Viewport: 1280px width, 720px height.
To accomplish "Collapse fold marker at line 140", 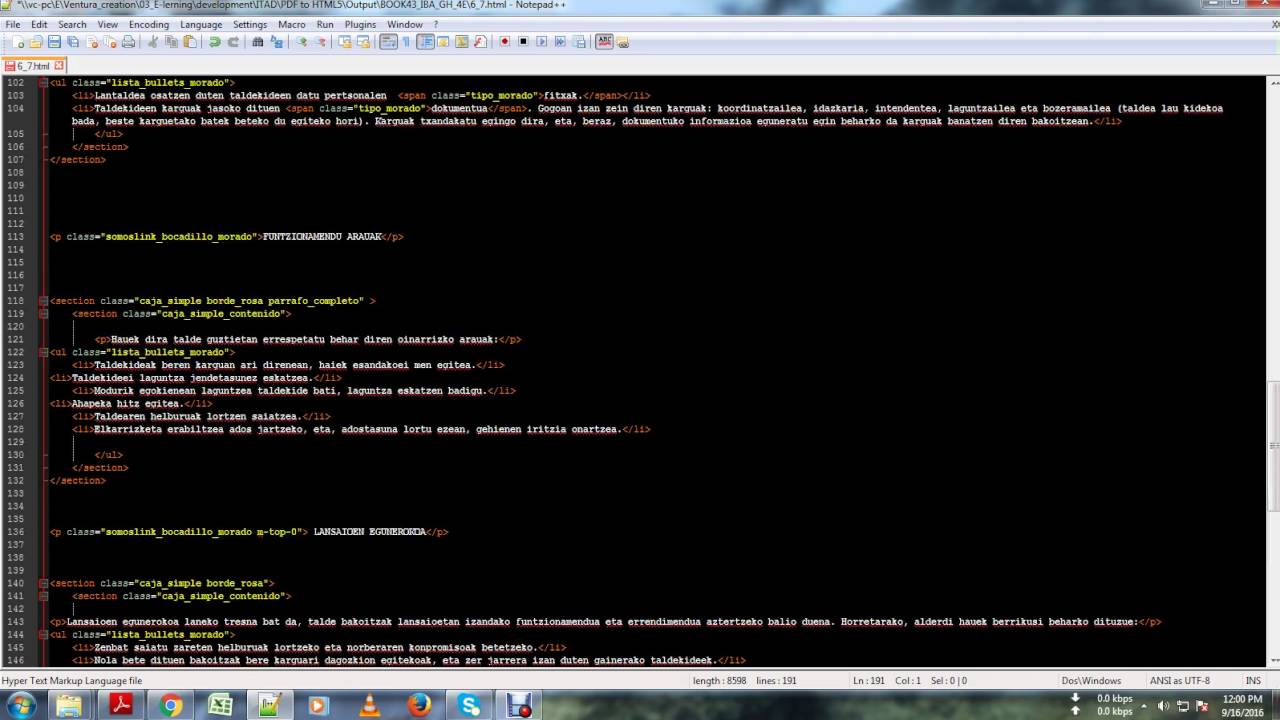I will click(x=43, y=583).
